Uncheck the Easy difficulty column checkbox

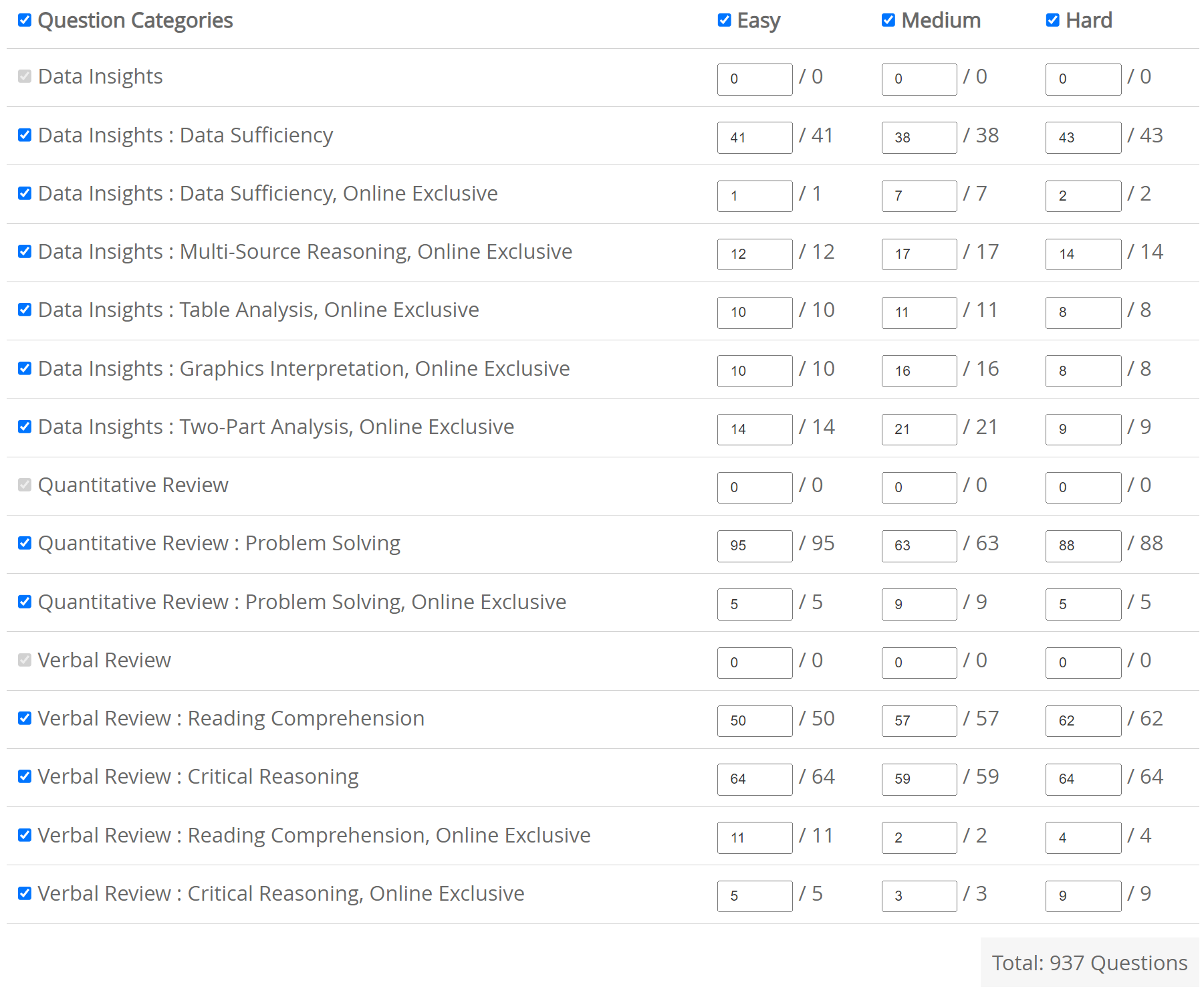coord(724,20)
